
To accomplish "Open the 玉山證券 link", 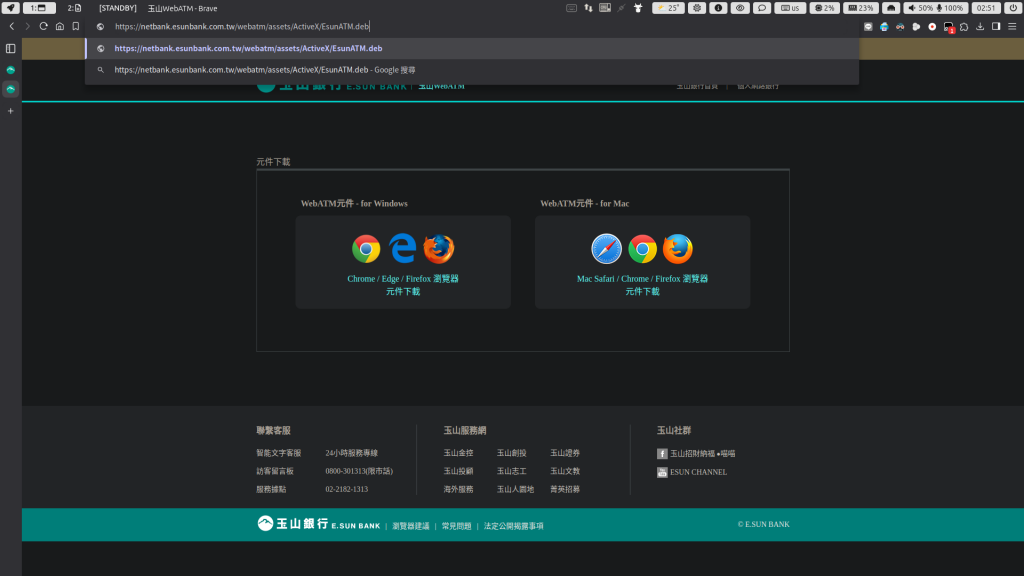I will pos(565,453).
